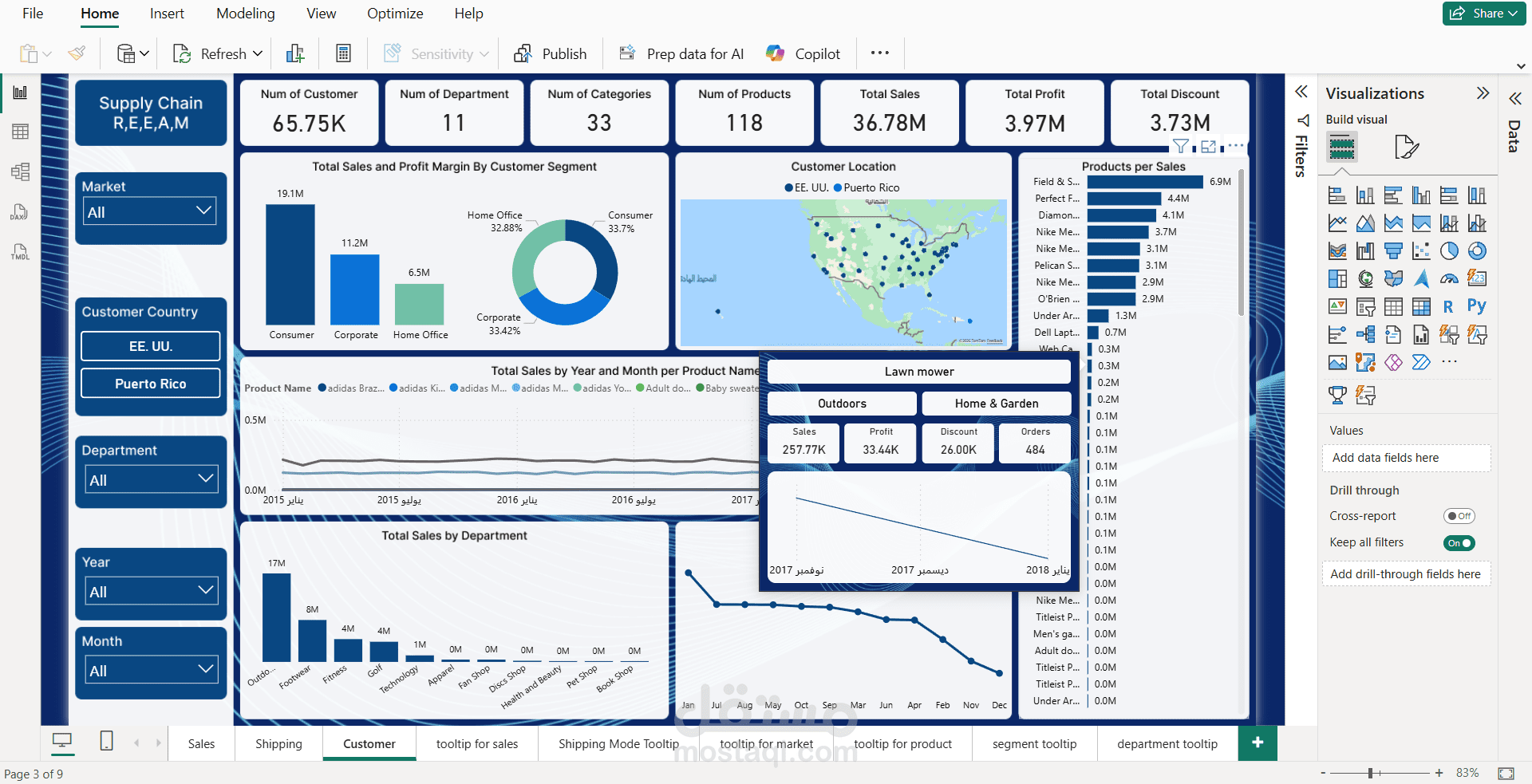Switch to department tooltip page tab
Viewport: 1532px width, 784px height.
[1167, 743]
